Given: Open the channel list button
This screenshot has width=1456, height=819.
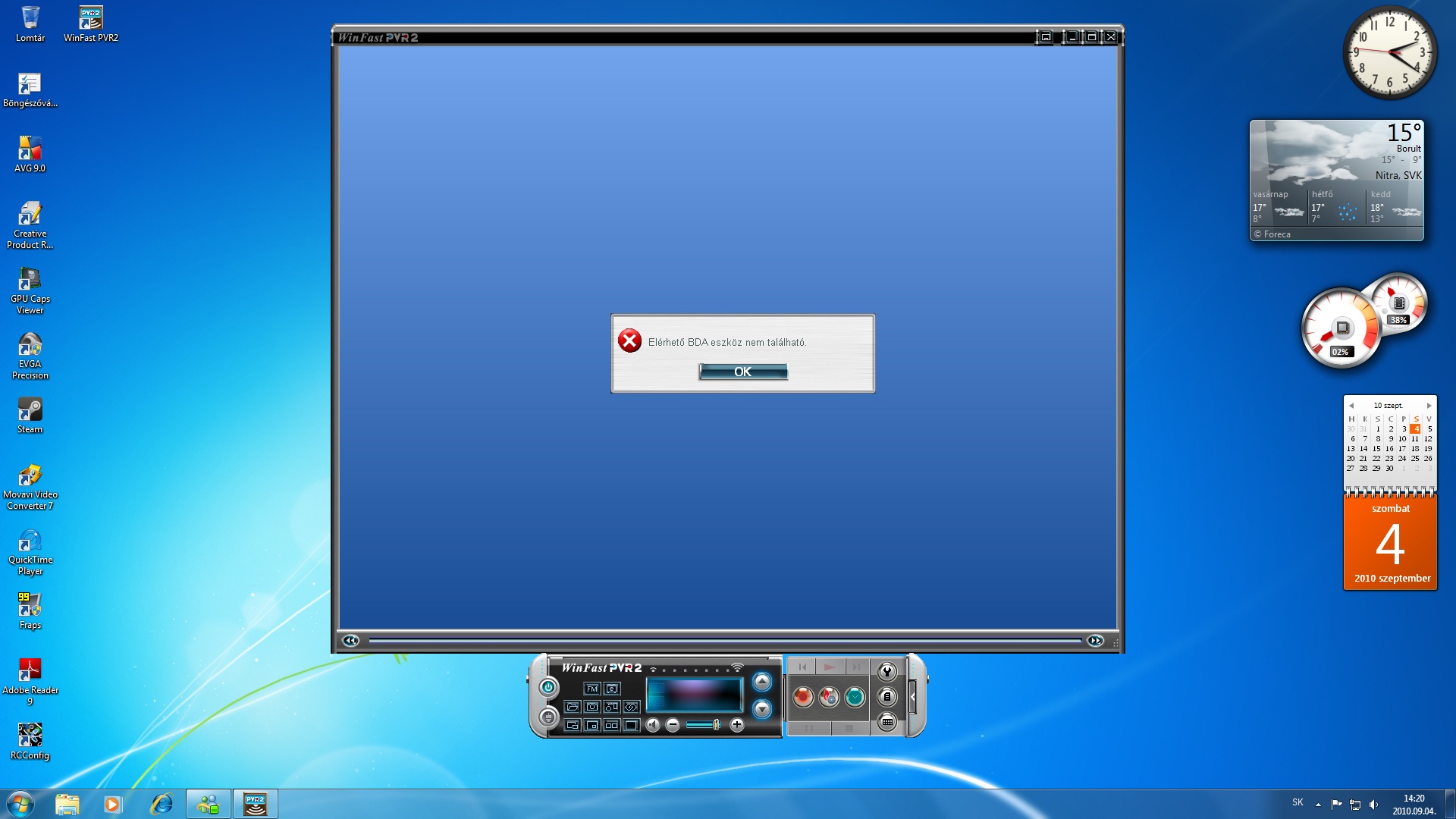Looking at the screenshot, I should (x=887, y=697).
